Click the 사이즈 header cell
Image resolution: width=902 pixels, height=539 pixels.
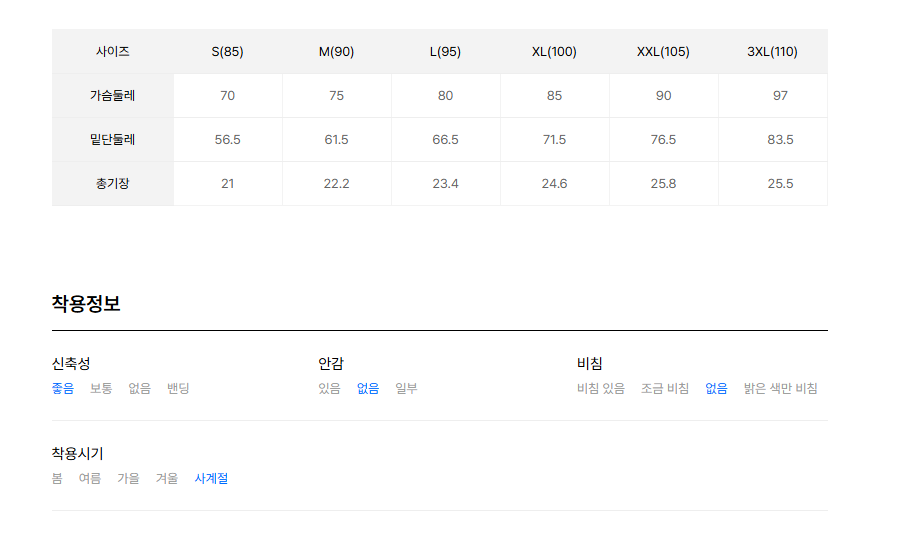[x=113, y=52]
